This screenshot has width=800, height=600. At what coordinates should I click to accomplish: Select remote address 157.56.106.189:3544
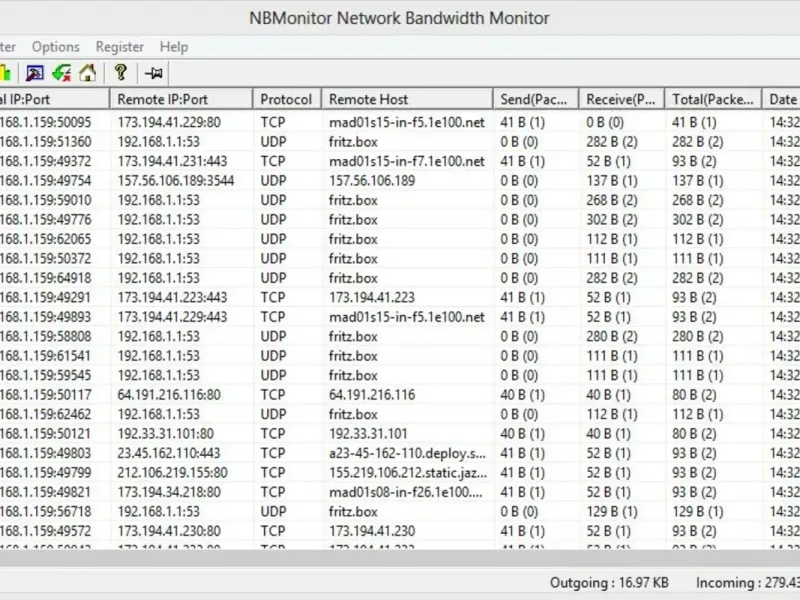(176, 181)
